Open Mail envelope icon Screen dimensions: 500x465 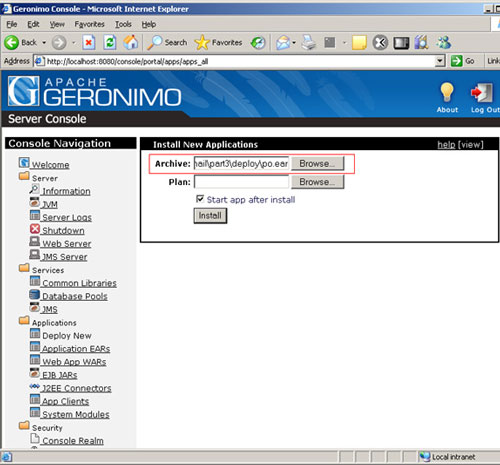pos(283,43)
